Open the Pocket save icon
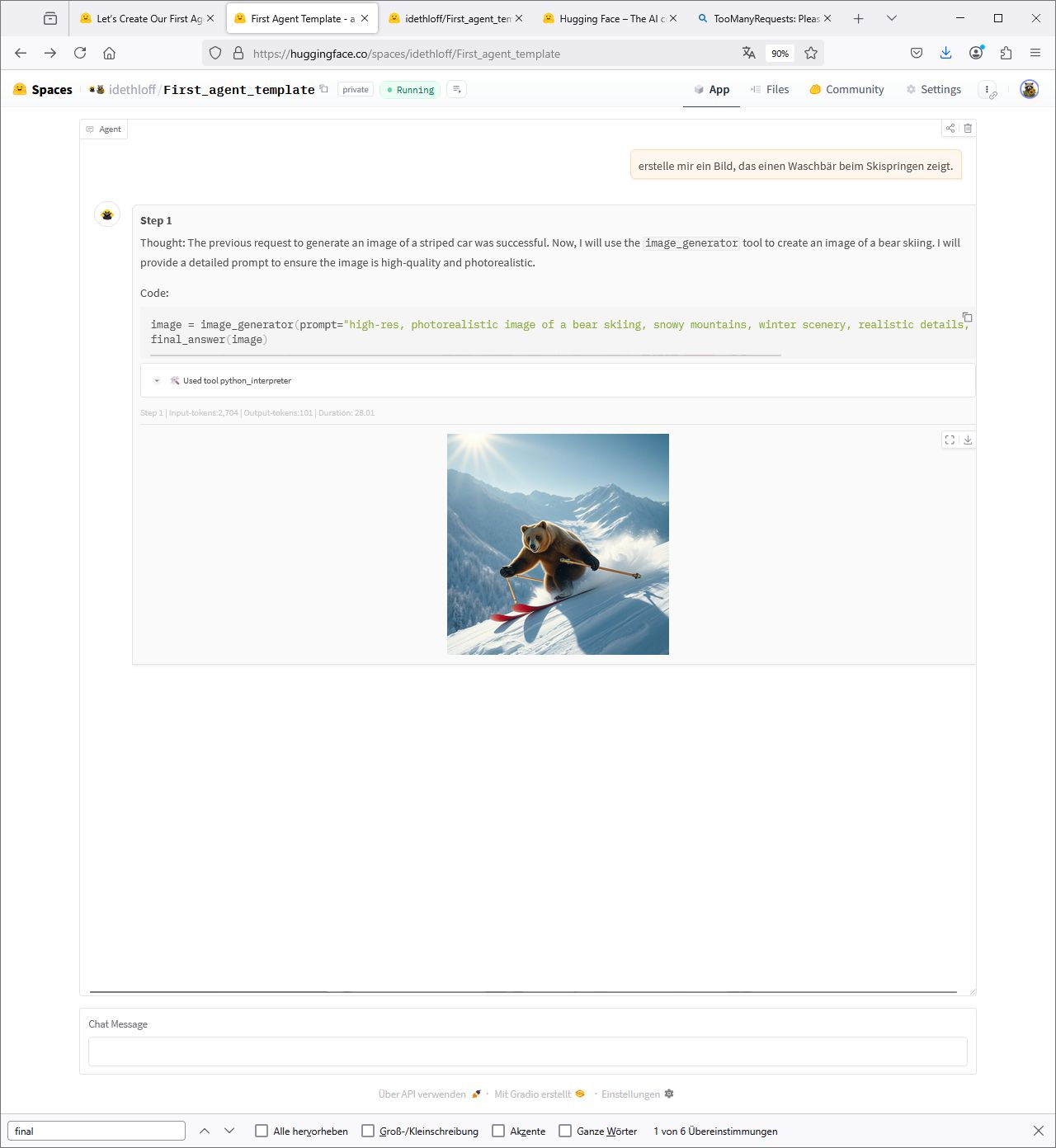Screen dimensions: 1056x1148 [917, 53]
